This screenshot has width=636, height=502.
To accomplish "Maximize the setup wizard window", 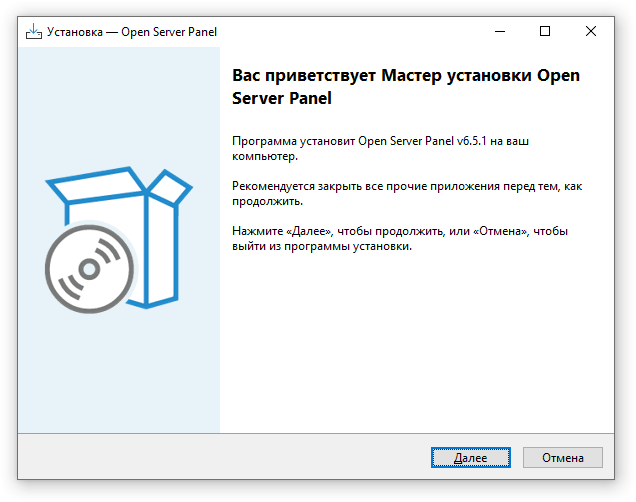I will pos(545,31).
